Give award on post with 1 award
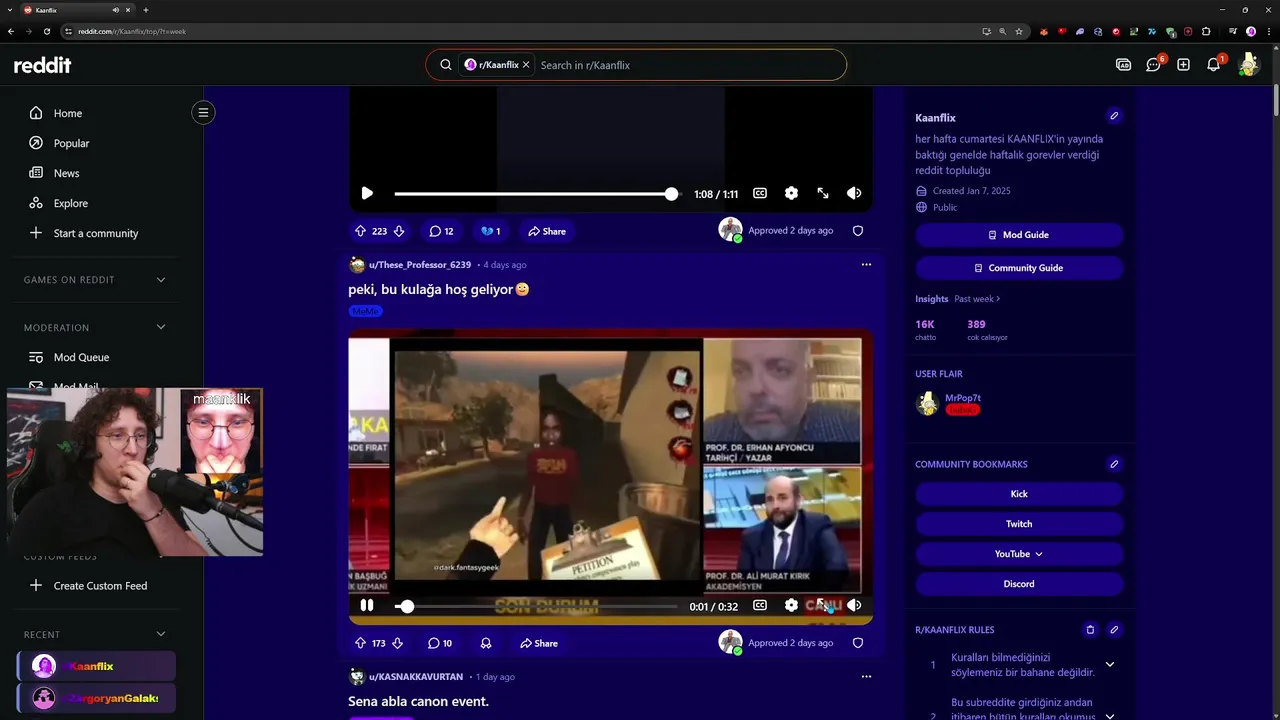 tap(490, 231)
